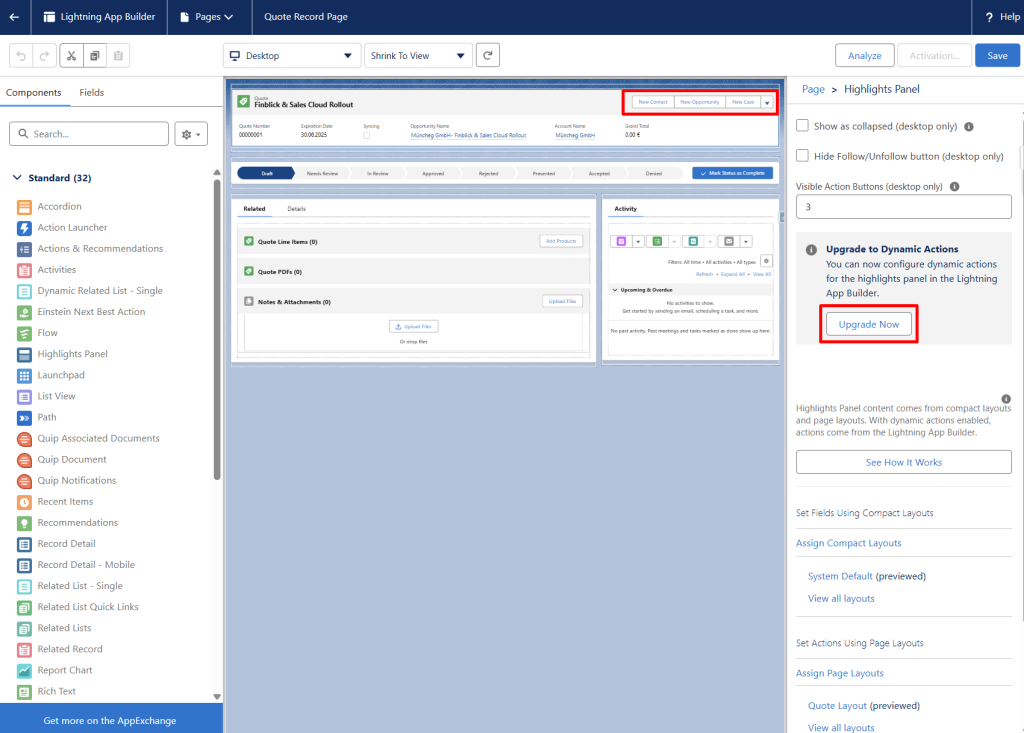The image size is (1024, 733).
Task: Open the Shrink To View dropdown
Action: pyautogui.click(x=417, y=56)
